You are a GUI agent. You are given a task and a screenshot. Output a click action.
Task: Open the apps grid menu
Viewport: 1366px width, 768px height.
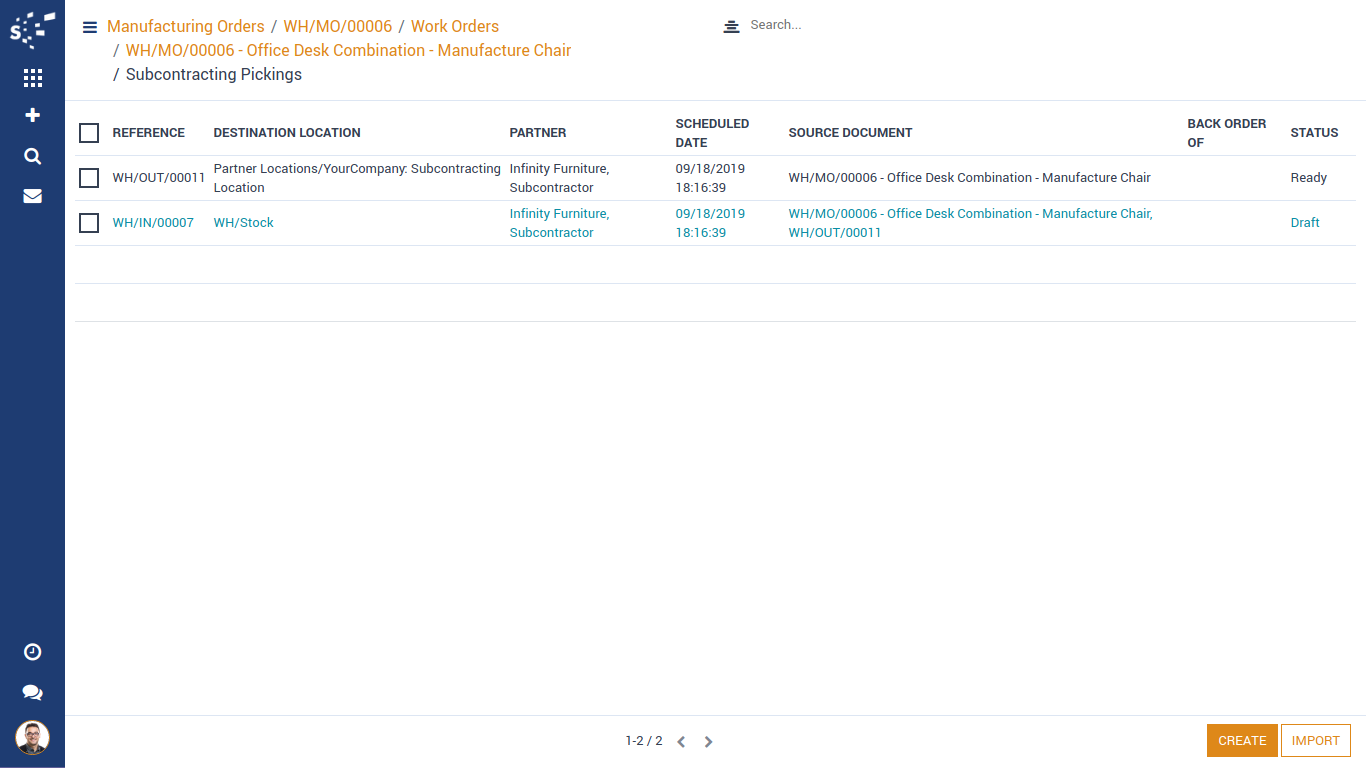click(32, 78)
